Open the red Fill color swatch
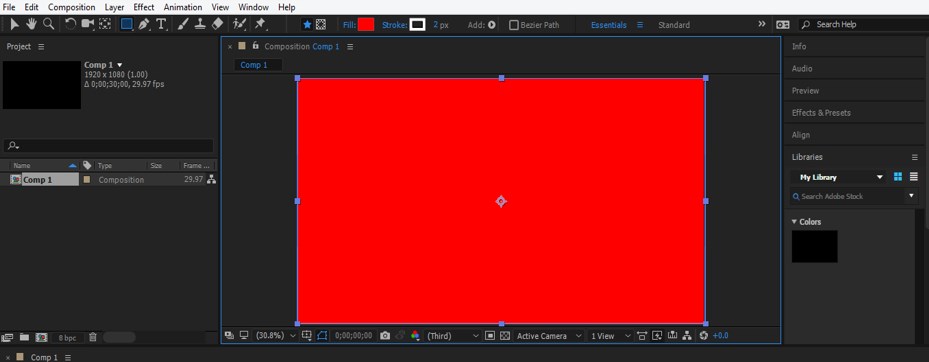This screenshot has height=362, width=929. (x=366, y=25)
